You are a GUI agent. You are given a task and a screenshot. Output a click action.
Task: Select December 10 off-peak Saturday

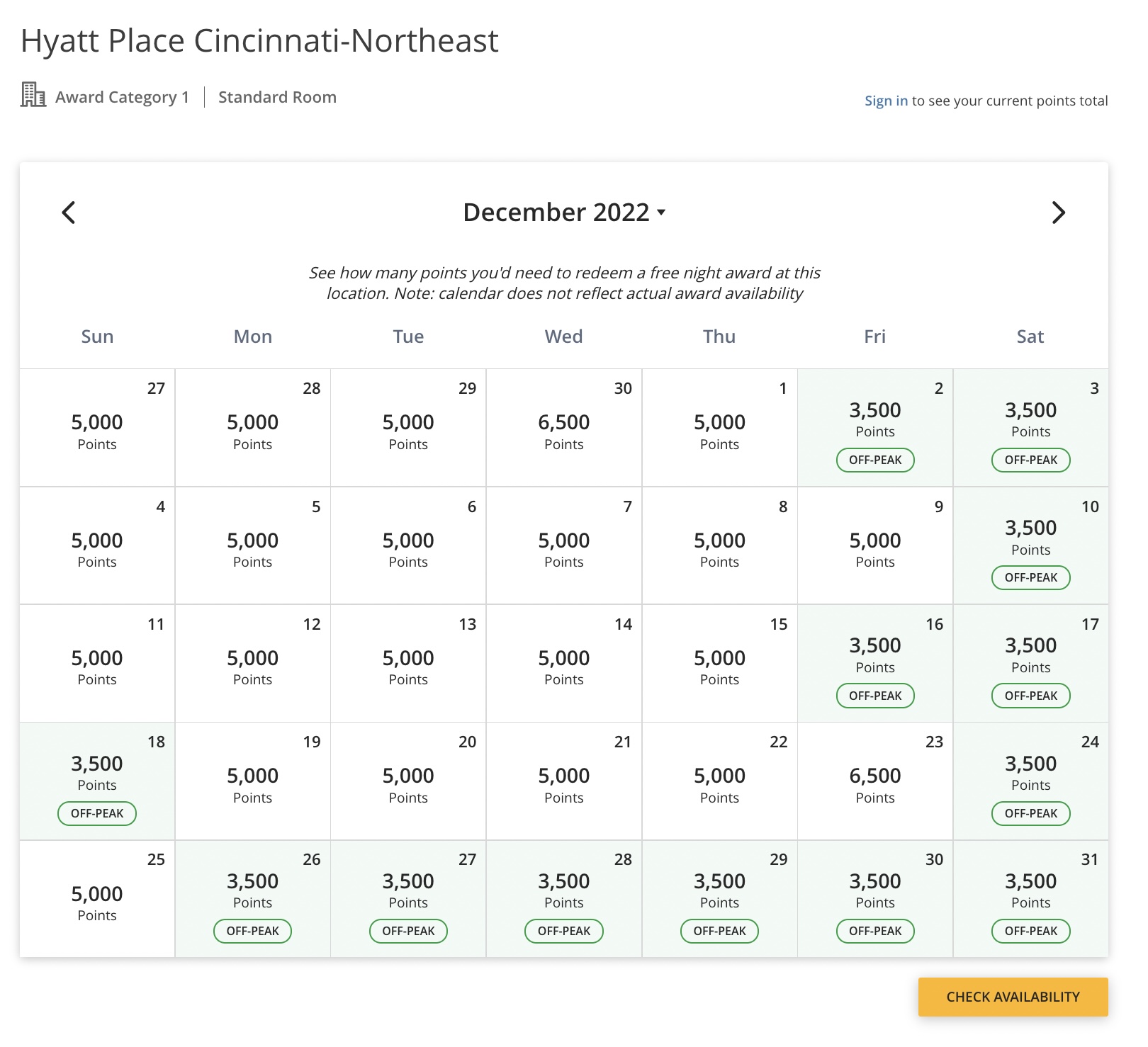point(1030,545)
